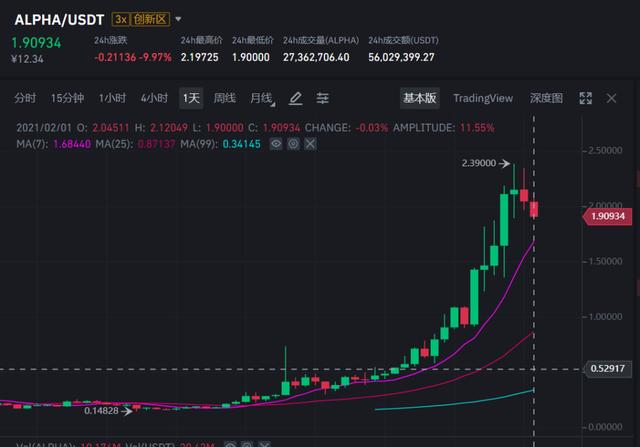The height and width of the screenshot is (447, 640).
Task: Open the 月线 interval dropdown
Action: coord(262,98)
